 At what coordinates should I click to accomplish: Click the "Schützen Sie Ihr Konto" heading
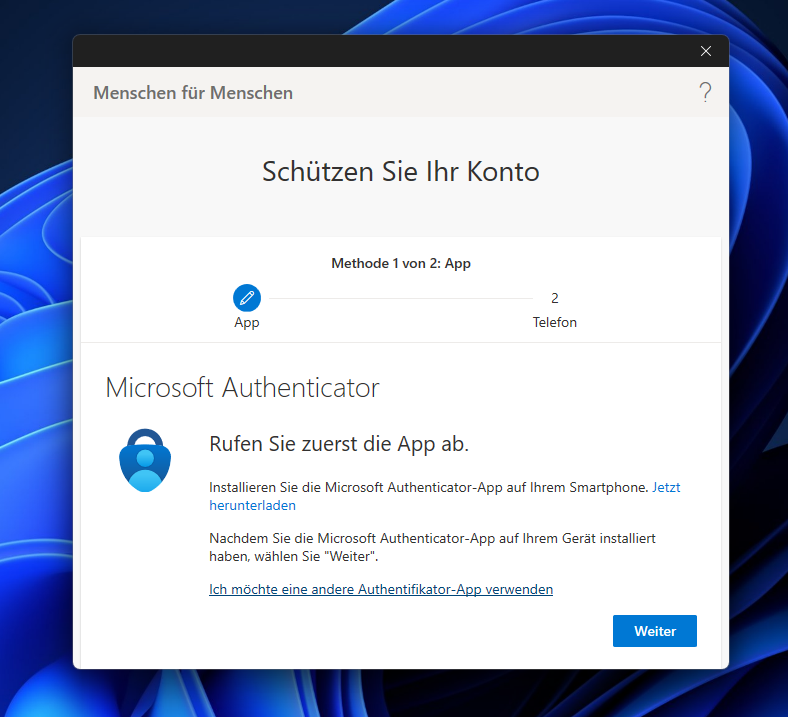(400, 172)
